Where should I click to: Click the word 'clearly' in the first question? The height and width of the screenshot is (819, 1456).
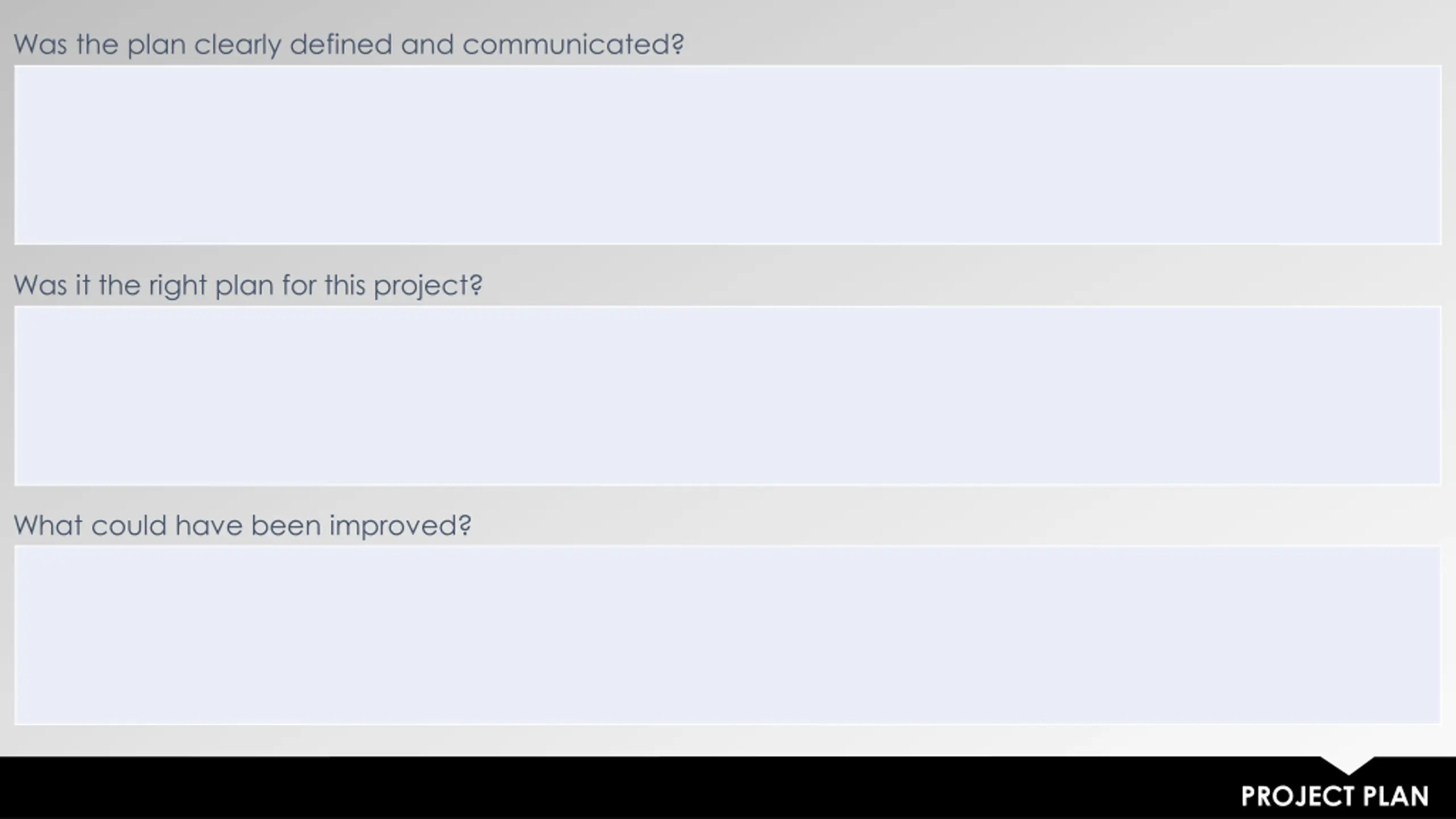238,45
